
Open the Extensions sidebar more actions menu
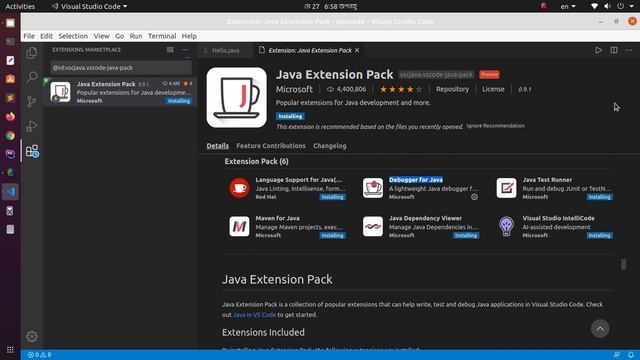(x=185, y=50)
